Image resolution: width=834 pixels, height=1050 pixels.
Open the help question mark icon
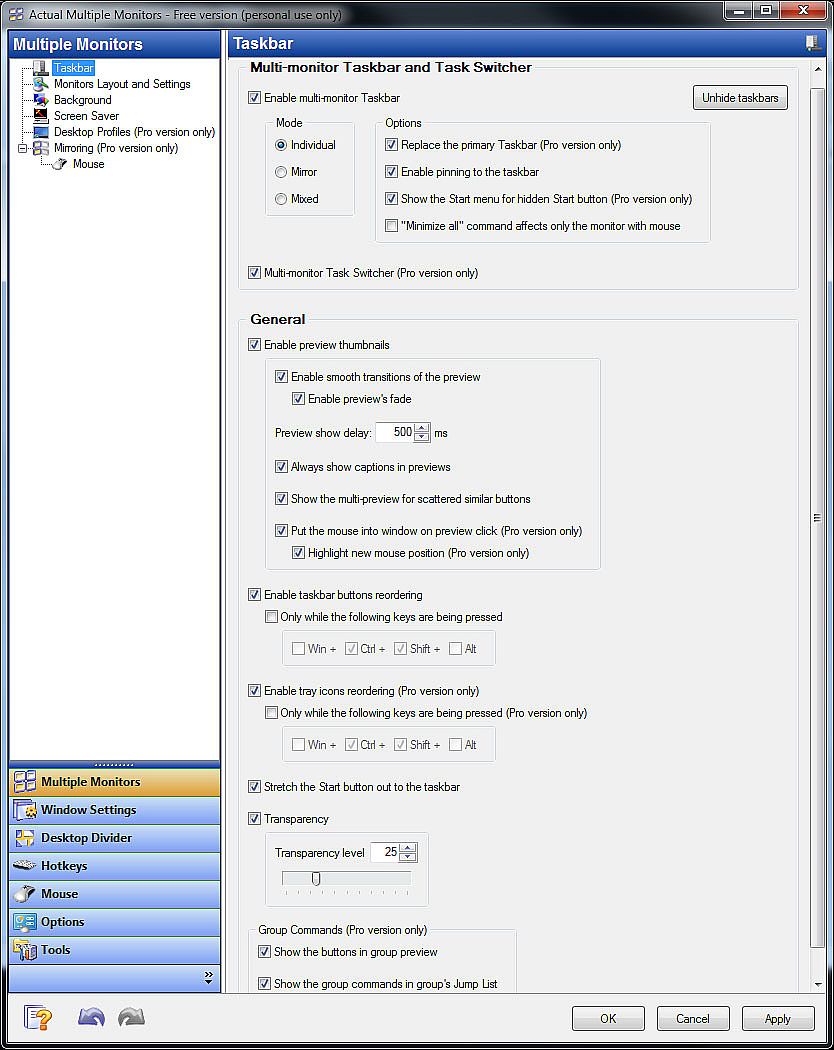click(x=38, y=1018)
